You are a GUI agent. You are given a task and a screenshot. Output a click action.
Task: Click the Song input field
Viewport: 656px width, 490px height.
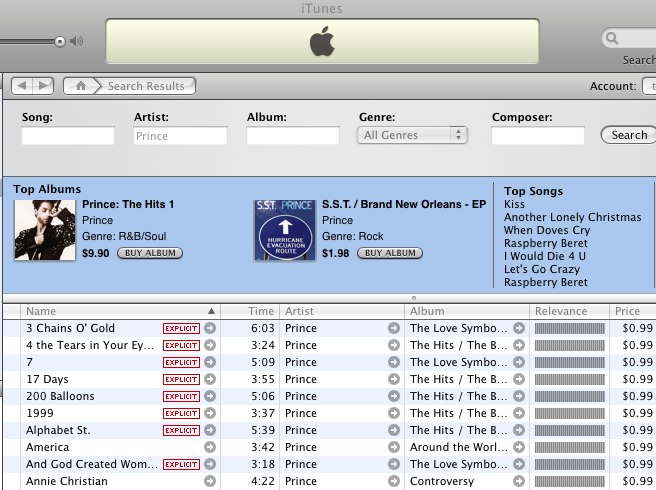click(68, 136)
